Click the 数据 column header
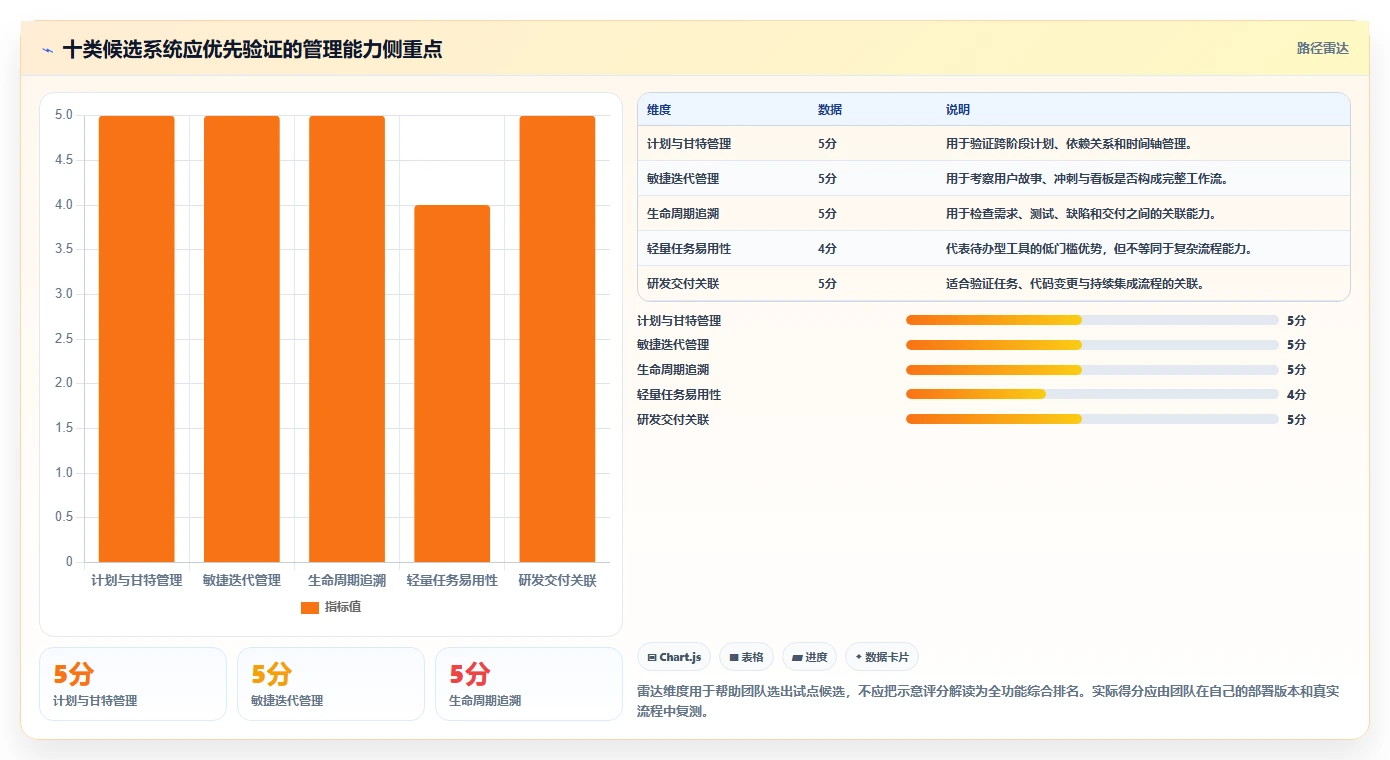 pyautogui.click(x=830, y=109)
